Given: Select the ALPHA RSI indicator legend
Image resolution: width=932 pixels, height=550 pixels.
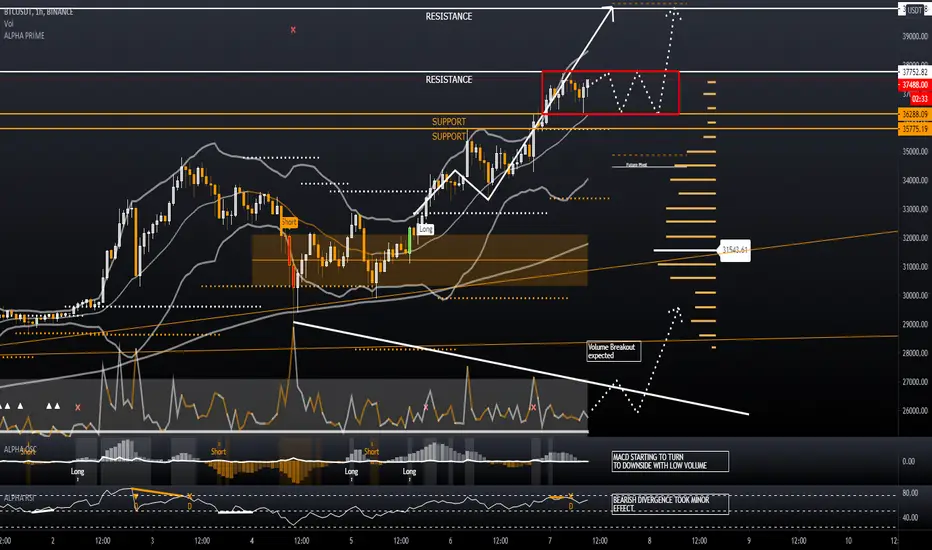Looking at the screenshot, I should pyautogui.click(x=19, y=498).
